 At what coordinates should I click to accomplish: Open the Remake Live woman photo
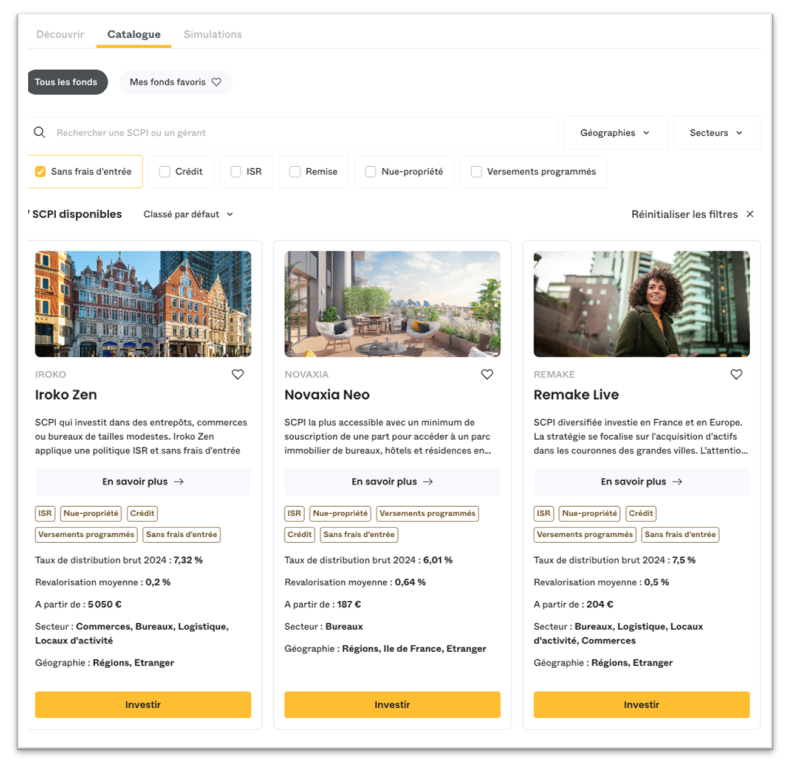(x=641, y=304)
